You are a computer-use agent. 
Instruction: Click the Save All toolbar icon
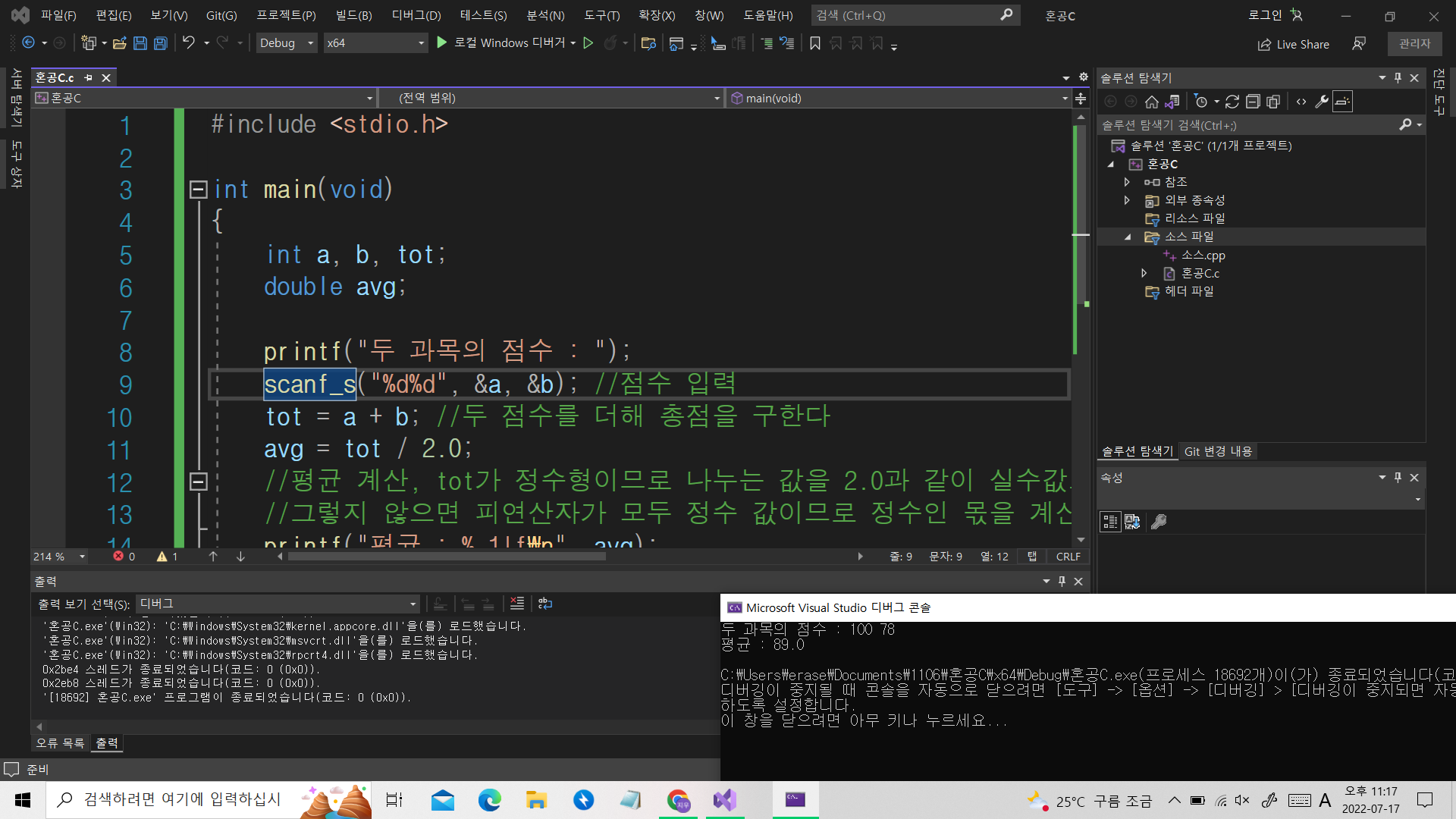pyautogui.click(x=160, y=43)
